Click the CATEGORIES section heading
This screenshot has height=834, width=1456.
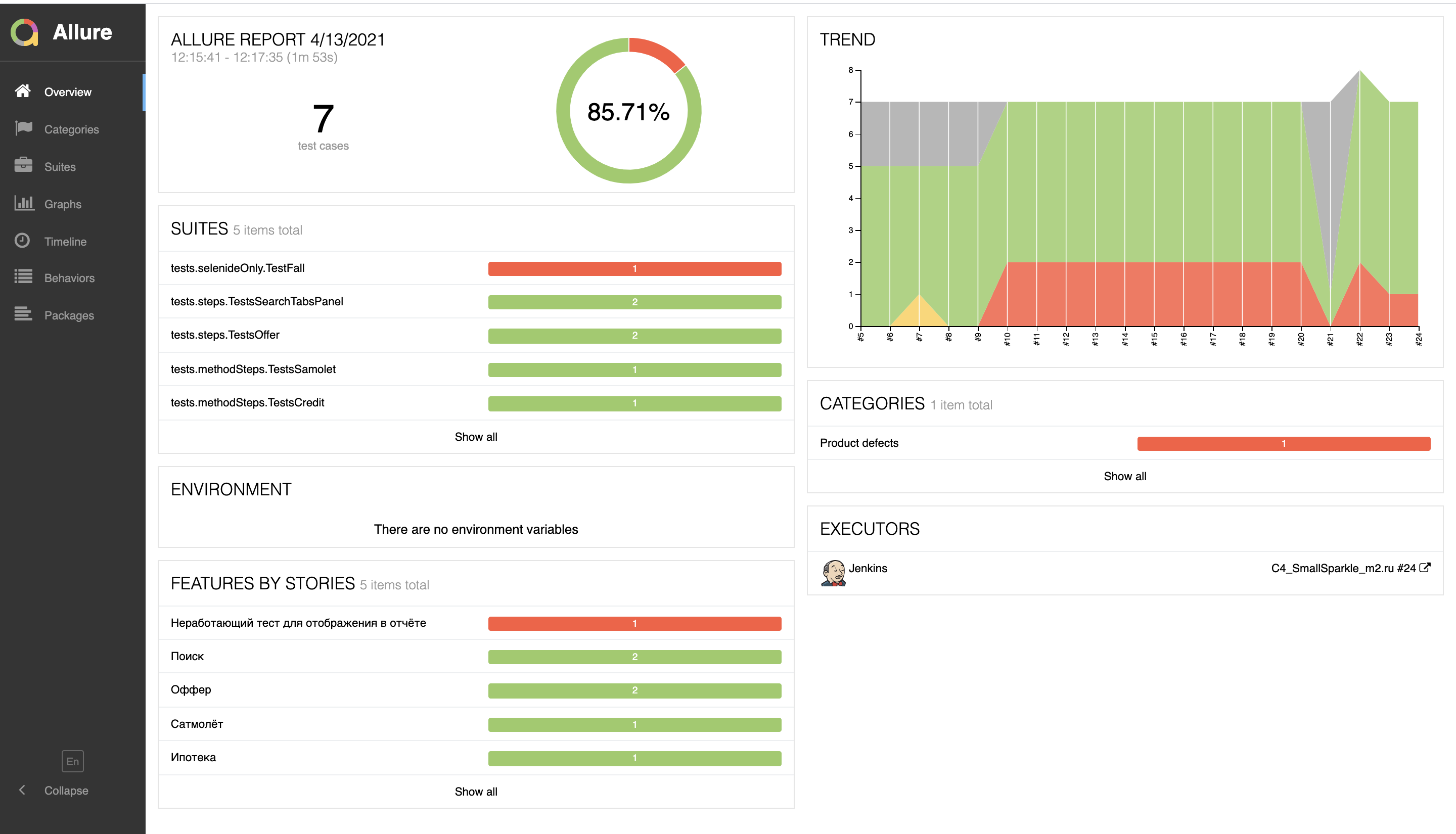(x=872, y=403)
